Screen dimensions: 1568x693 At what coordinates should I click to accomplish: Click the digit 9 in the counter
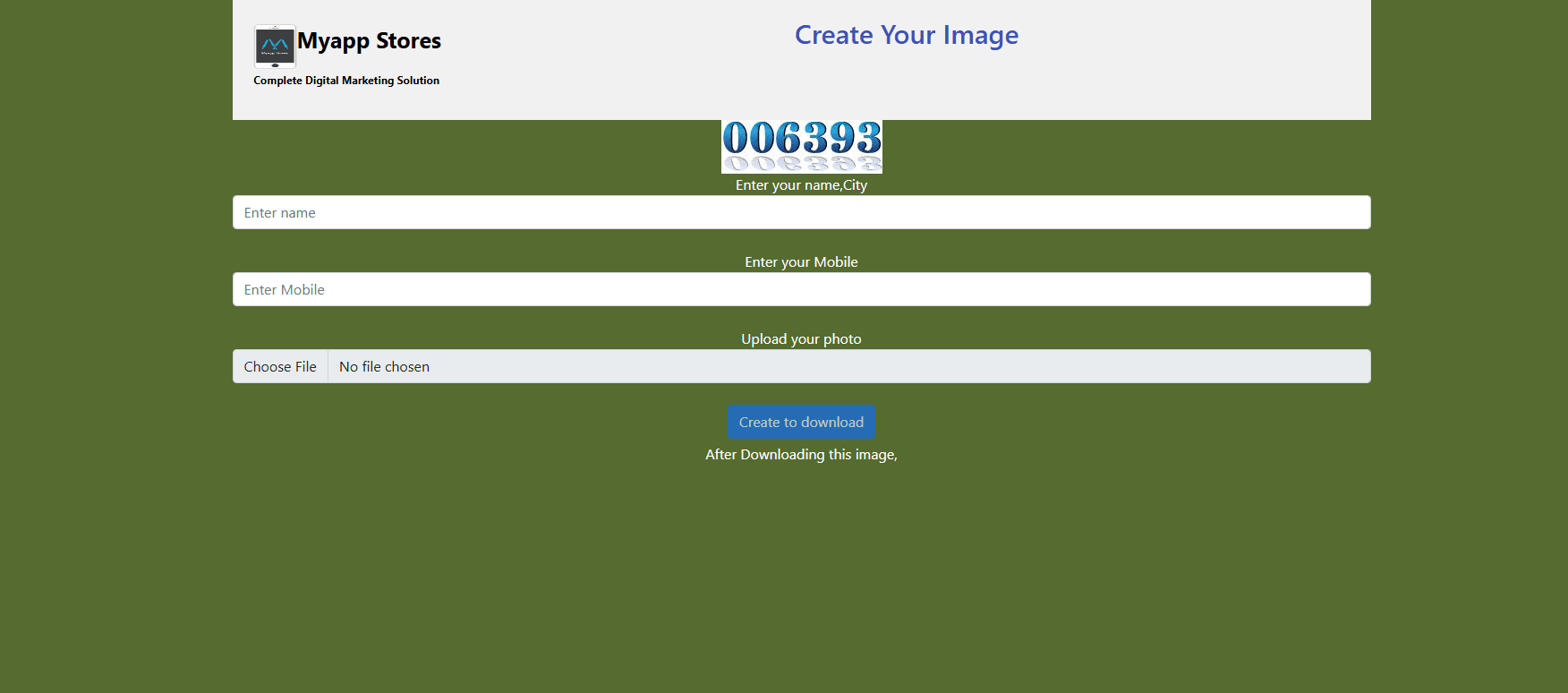[x=841, y=139]
